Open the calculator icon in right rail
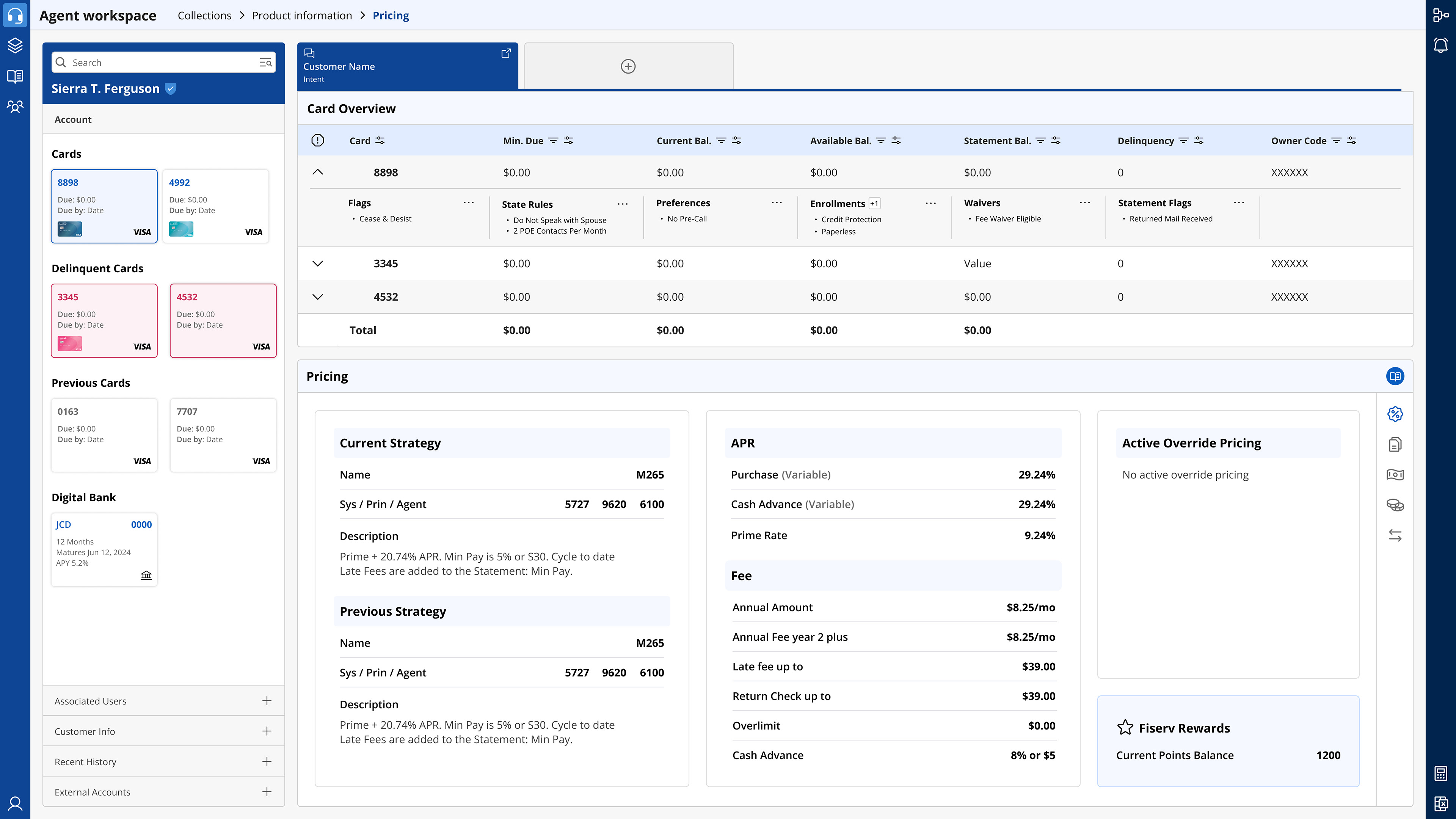This screenshot has height=819, width=1456. (x=1440, y=773)
